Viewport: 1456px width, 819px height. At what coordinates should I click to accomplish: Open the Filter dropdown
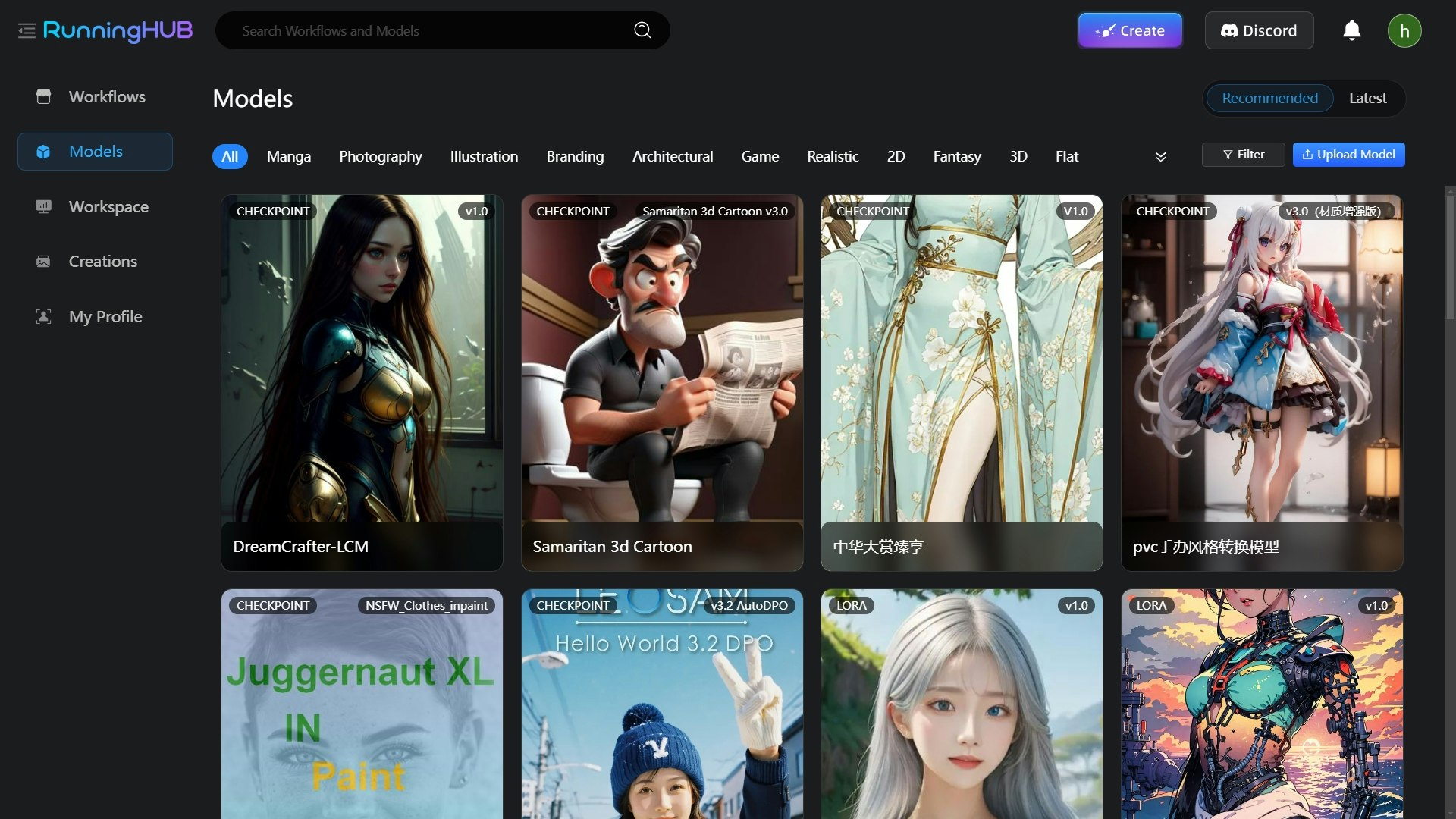tap(1243, 155)
